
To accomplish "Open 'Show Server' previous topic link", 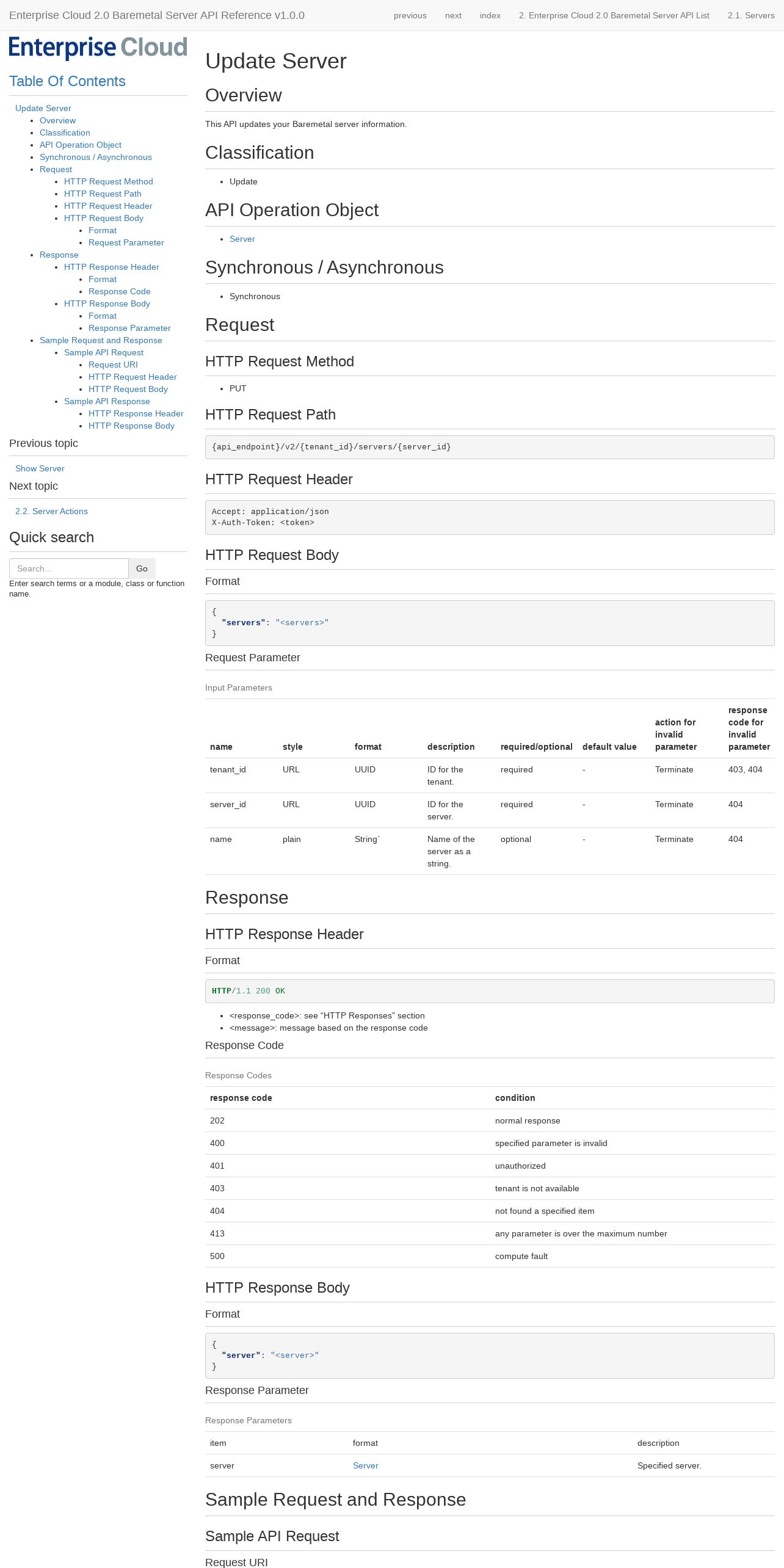I will [40, 468].
